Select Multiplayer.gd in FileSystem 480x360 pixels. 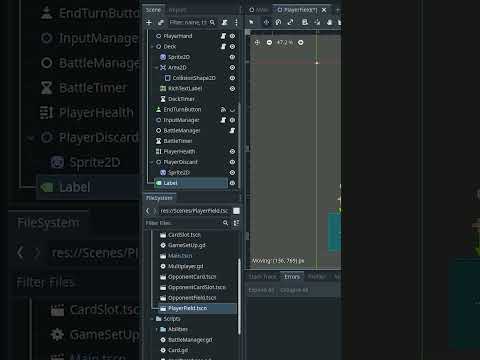point(185,266)
